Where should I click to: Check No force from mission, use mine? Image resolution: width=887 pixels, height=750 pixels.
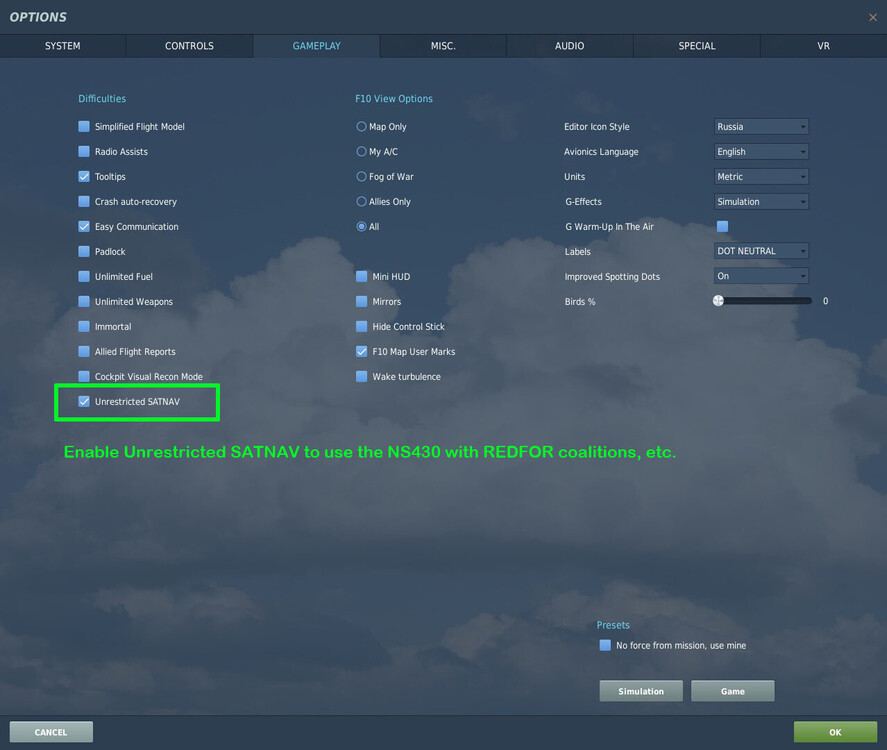605,645
